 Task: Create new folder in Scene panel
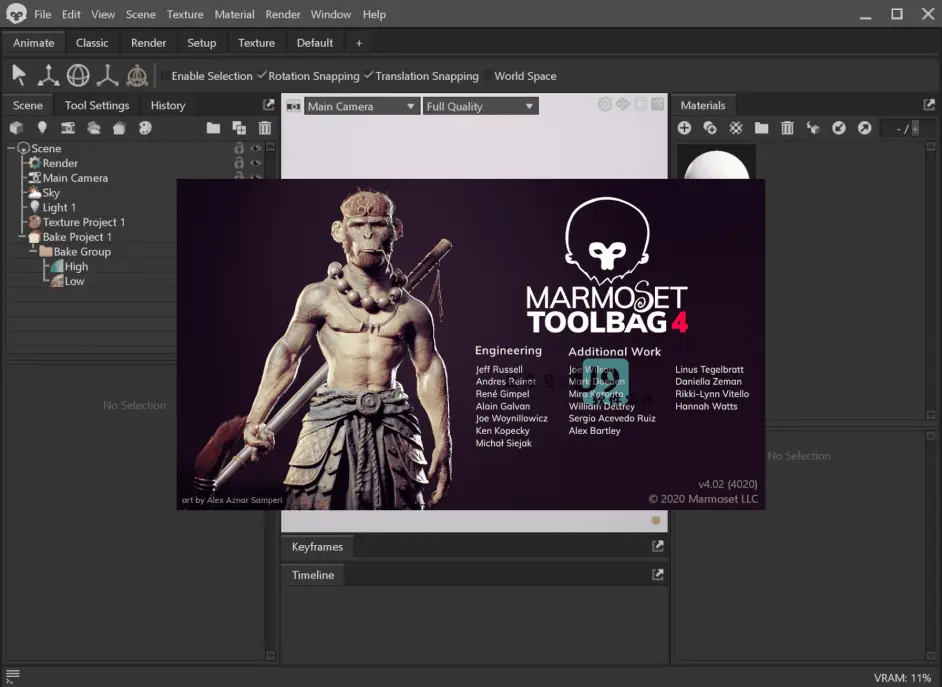tap(213, 127)
